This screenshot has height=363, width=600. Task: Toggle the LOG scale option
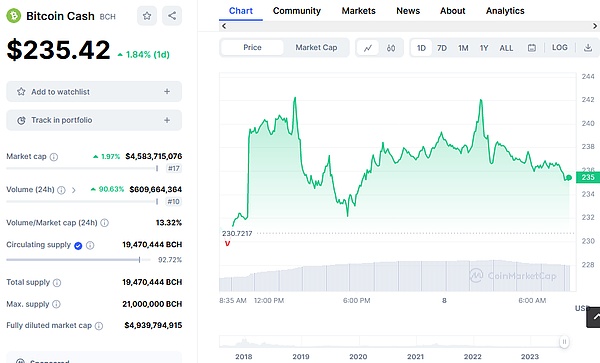click(559, 47)
